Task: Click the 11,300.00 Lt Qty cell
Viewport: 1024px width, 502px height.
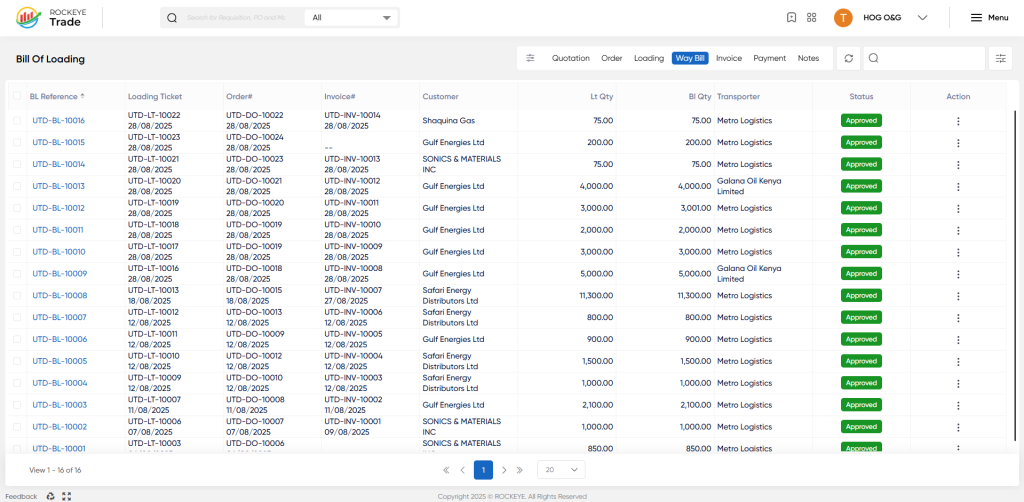Action: click(596, 296)
